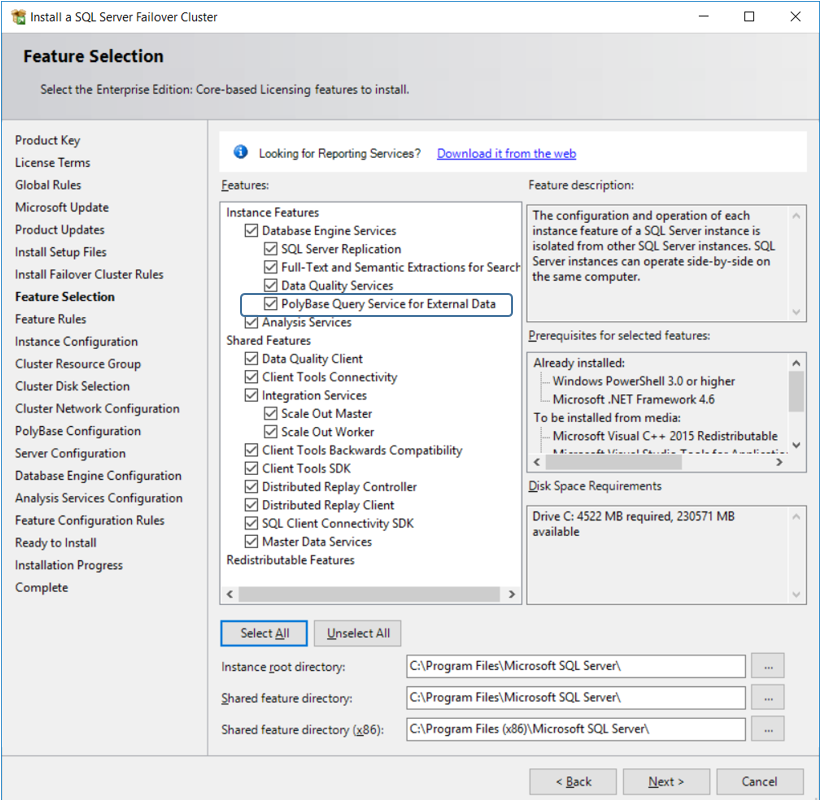Click the Drive C disk space requirement text
821x800 pixels.
633,524
